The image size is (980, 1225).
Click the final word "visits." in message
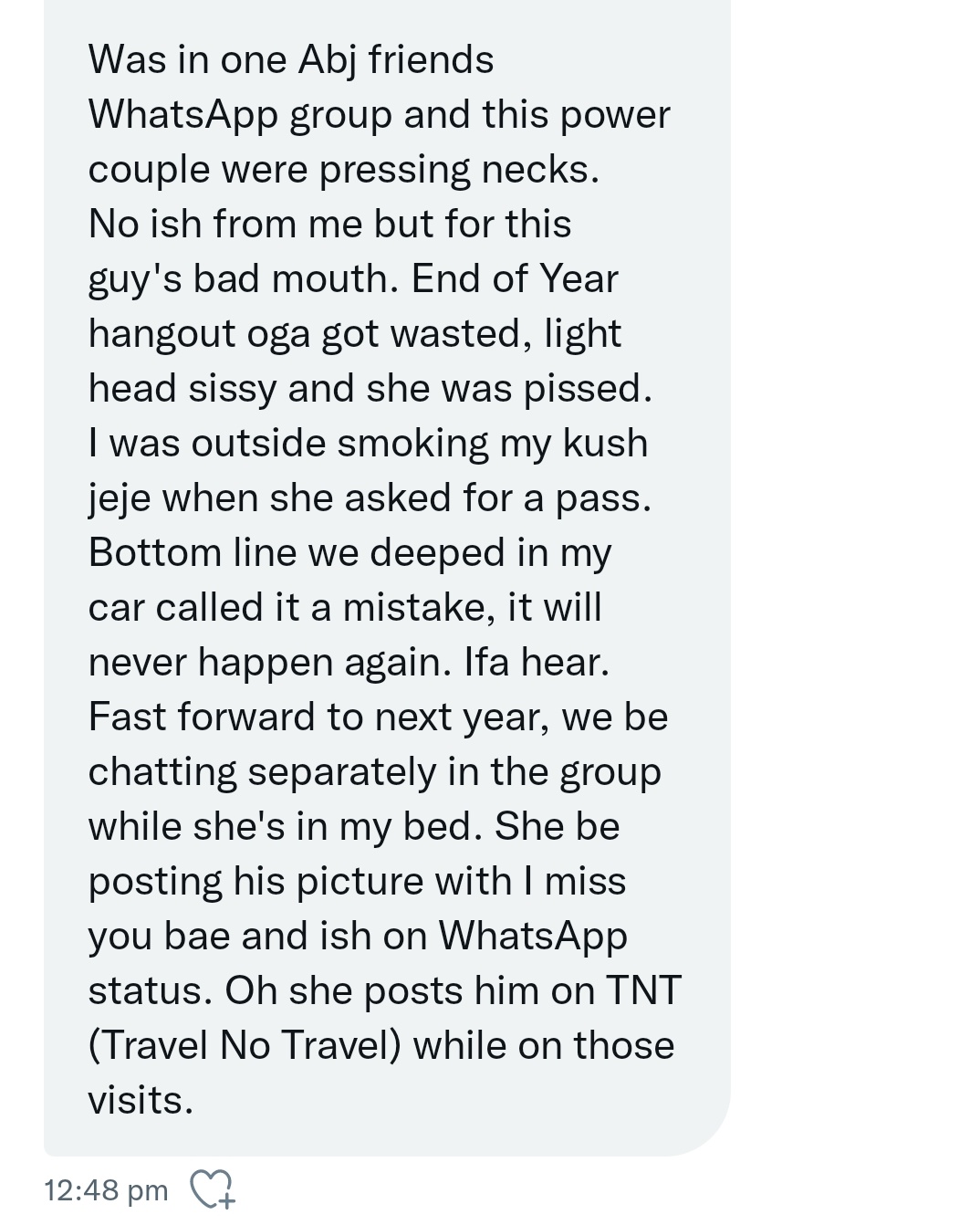click(141, 1101)
